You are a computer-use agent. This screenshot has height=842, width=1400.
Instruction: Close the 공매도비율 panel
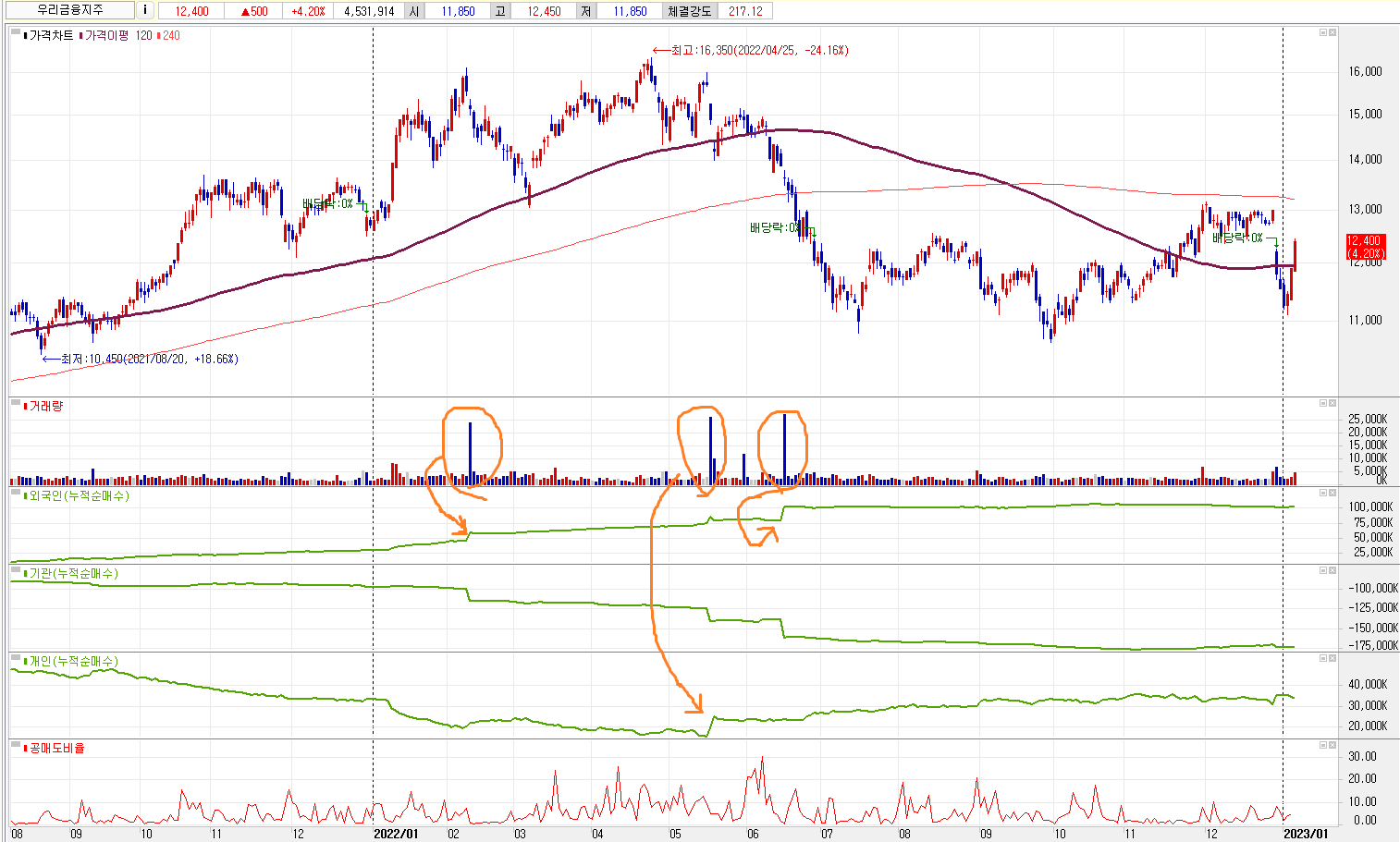(x=1332, y=745)
